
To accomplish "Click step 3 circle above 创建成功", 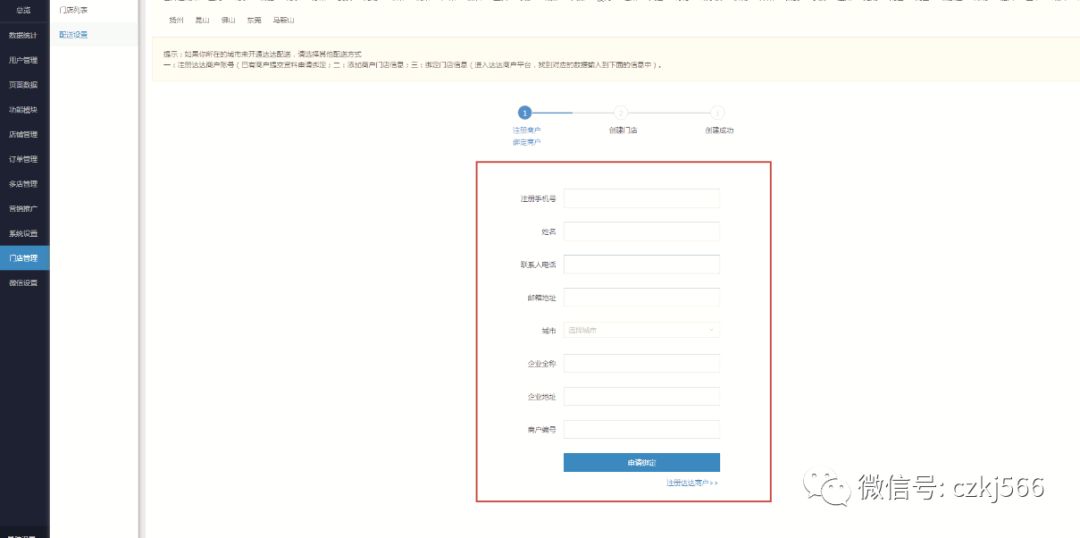I will (x=718, y=113).
